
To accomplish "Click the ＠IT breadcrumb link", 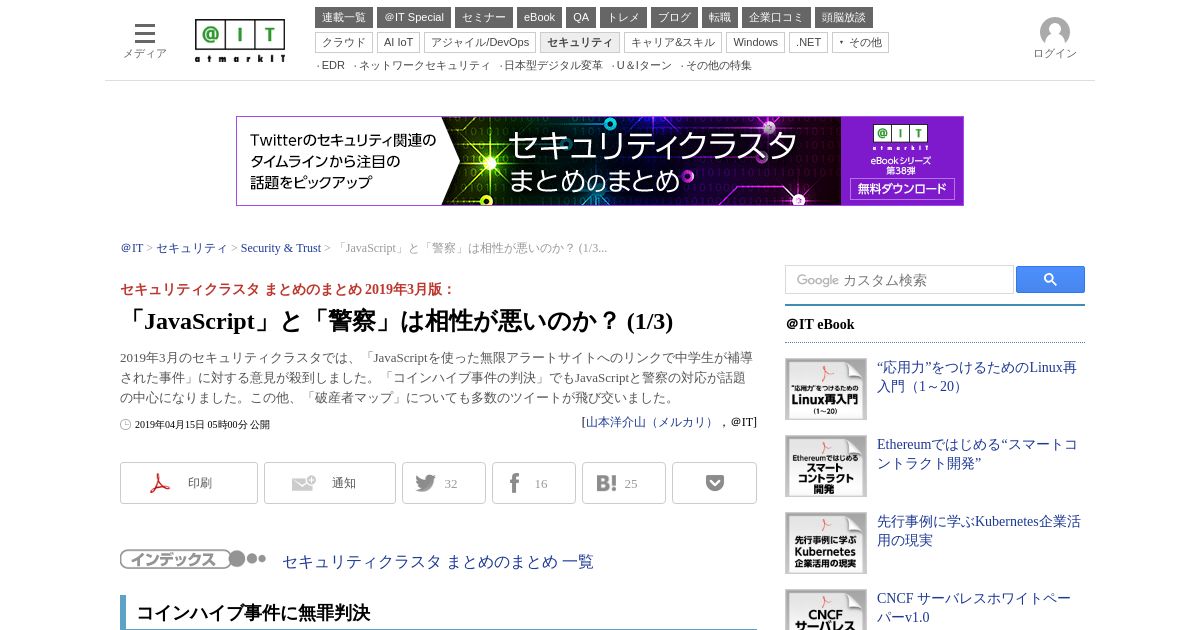I will [x=132, y=248].
